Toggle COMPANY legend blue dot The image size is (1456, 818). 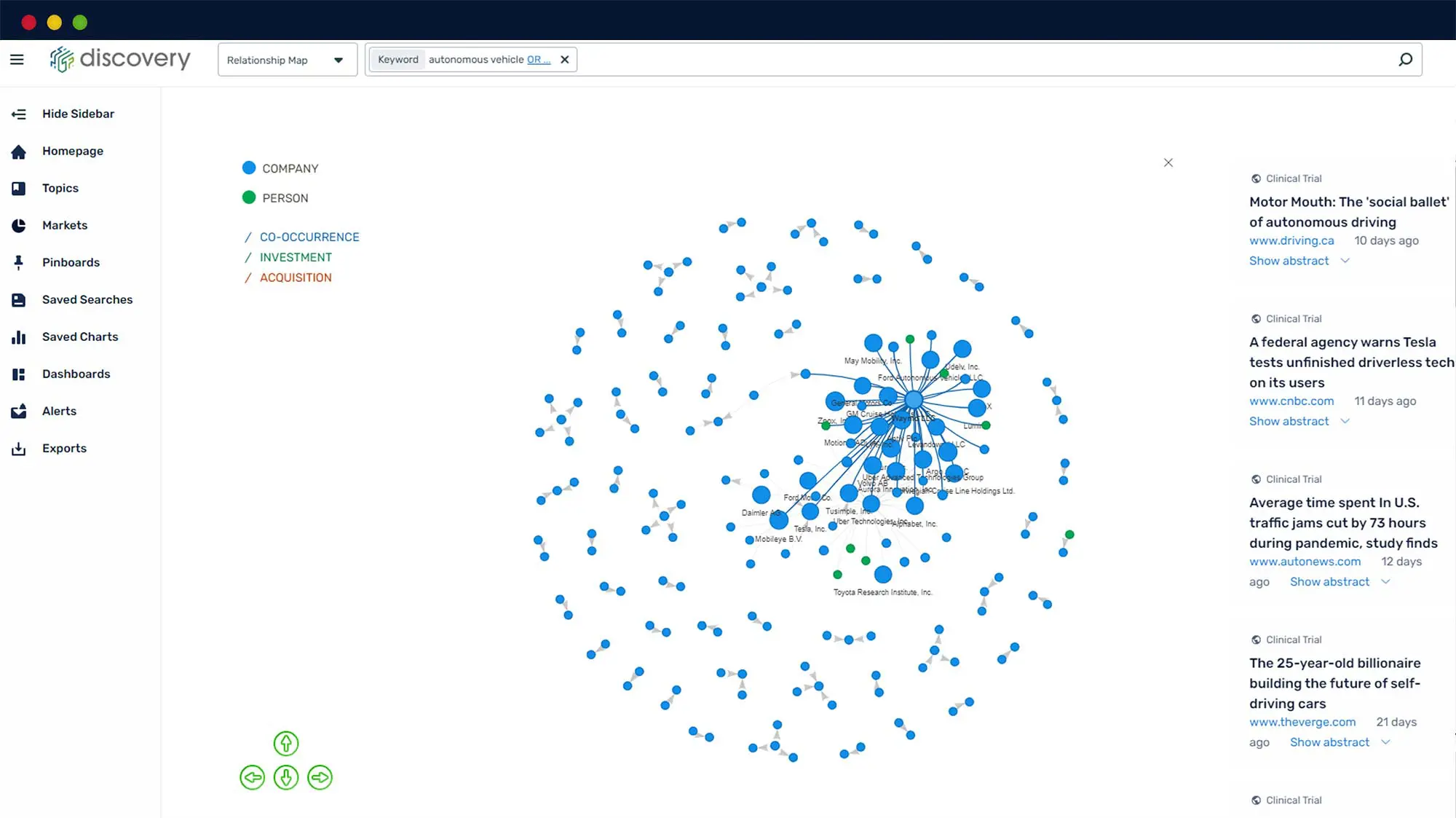tap(249, 168)
